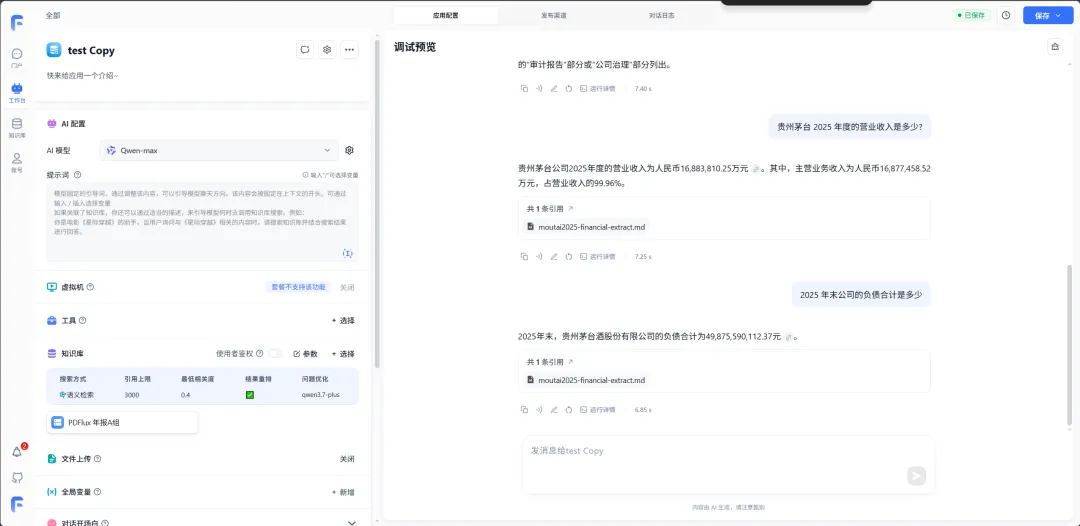Click citation icon after 16,883,810.25万元
The height and width of the screenshot is (526, 1080).
click(x=756, y=169)
